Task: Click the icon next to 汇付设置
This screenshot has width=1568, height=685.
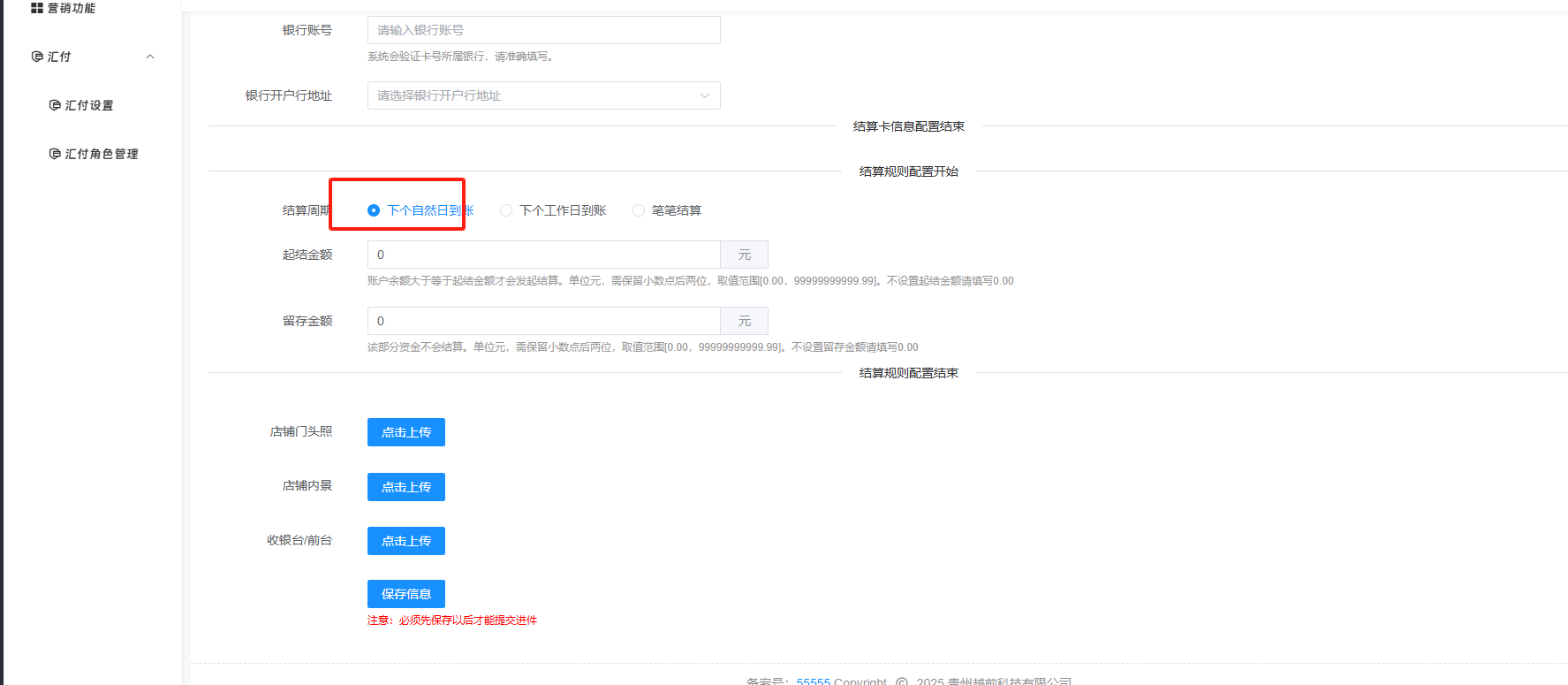Action: click(55, 105)
